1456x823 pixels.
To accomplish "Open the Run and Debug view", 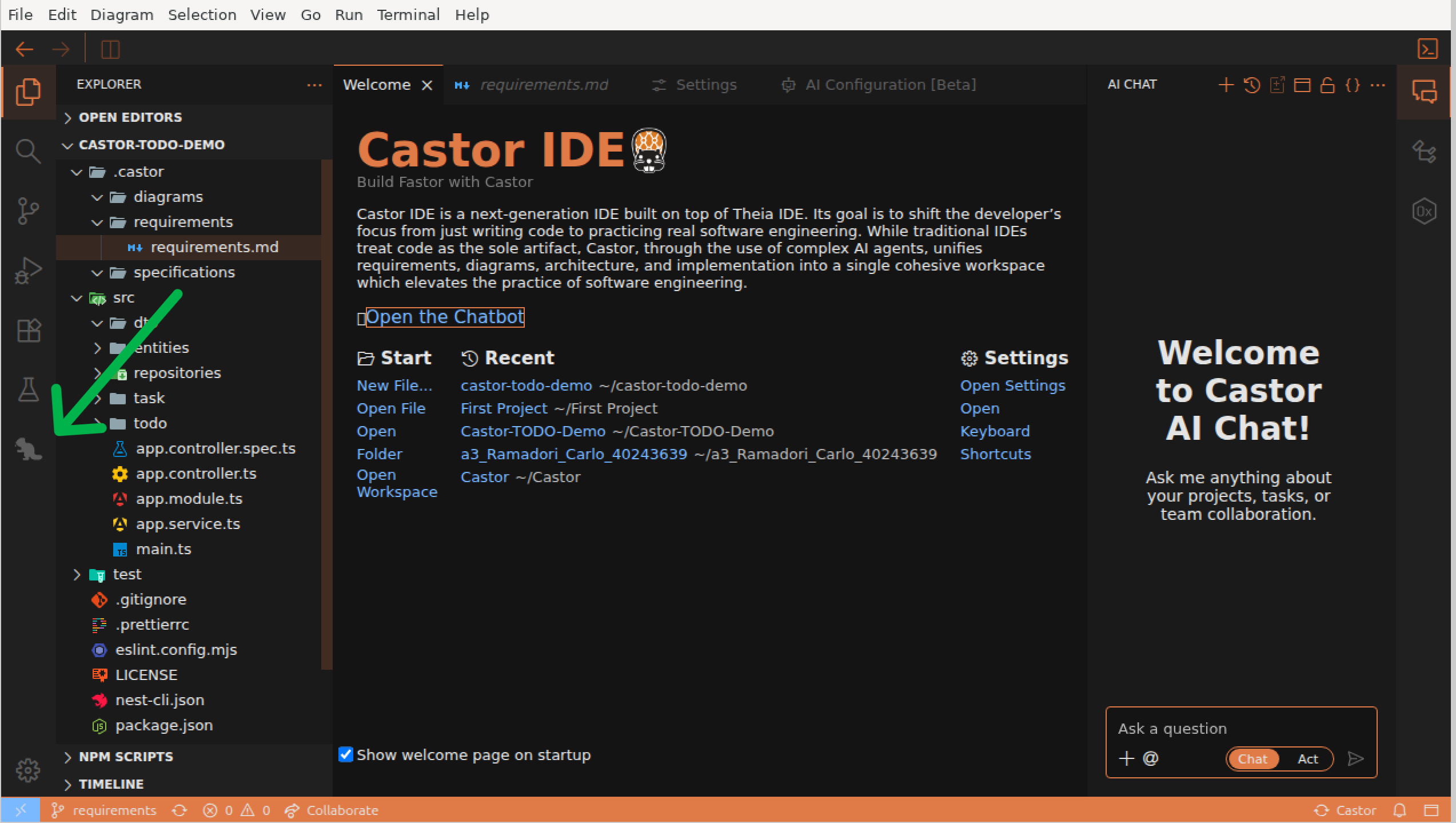I will point(28,269).
